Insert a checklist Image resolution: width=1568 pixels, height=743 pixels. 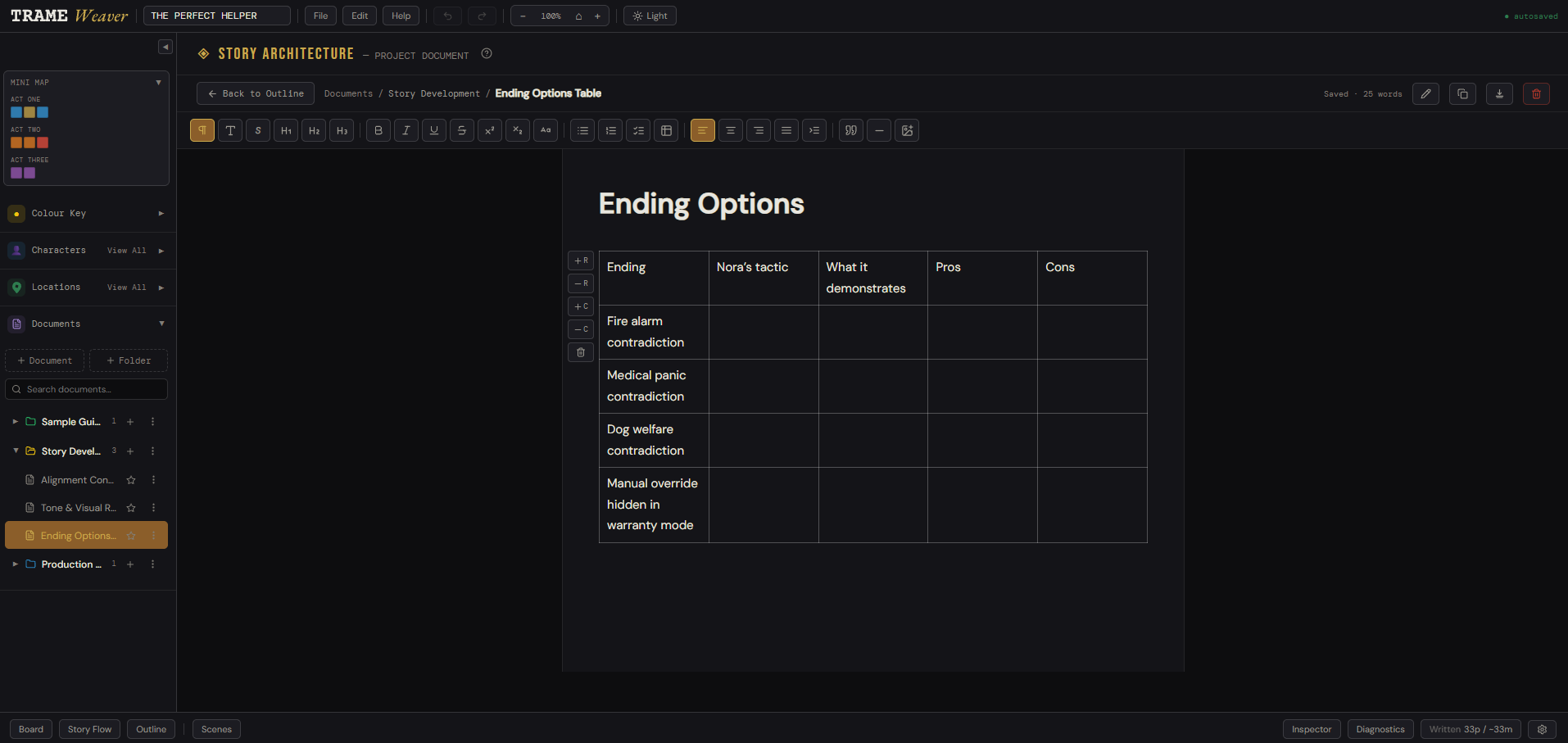pyautogui.click(x=638, y=130)
